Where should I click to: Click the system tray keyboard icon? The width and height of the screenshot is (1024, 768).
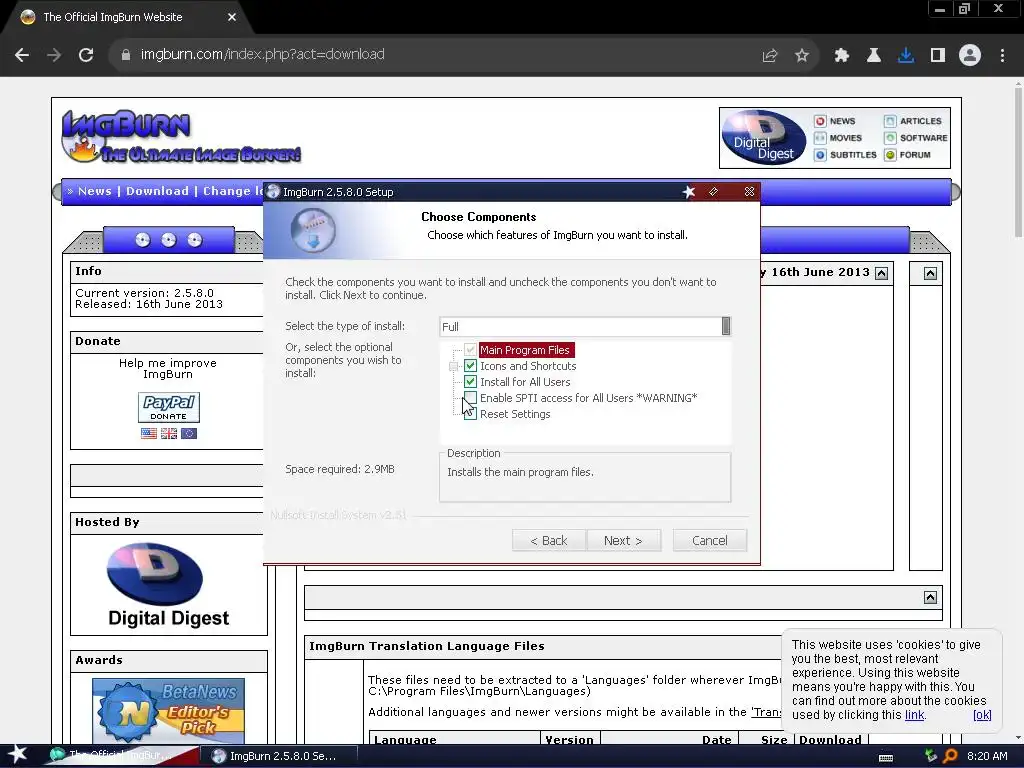(x=886, y=757)
